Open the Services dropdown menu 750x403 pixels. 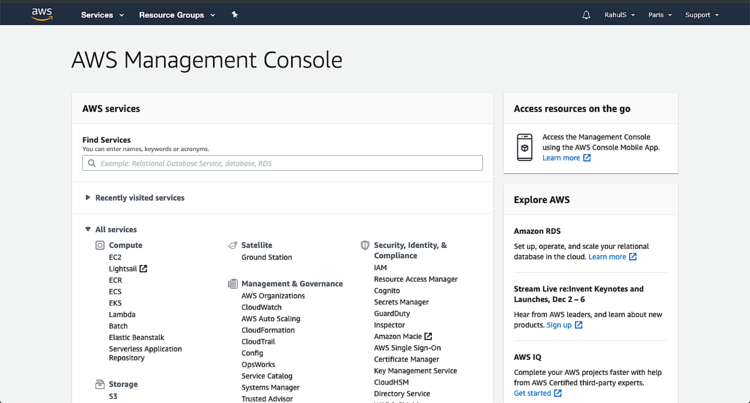tap(102, 15)
